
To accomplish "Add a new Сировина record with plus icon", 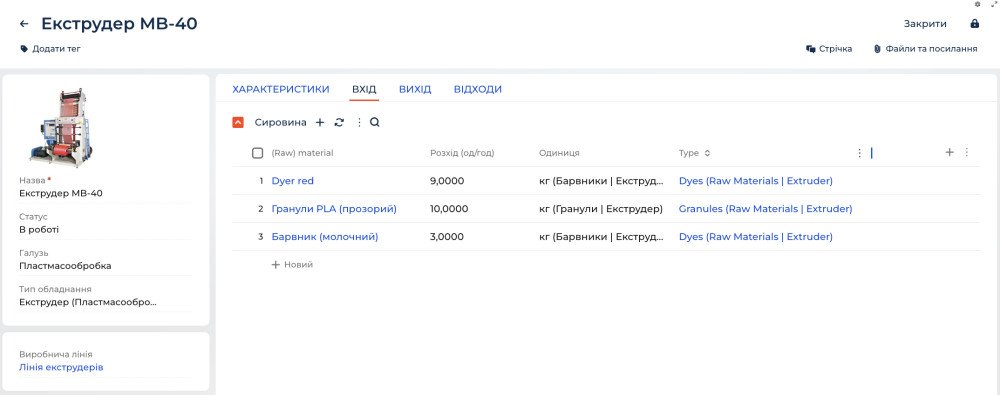I will click(320, 123).
